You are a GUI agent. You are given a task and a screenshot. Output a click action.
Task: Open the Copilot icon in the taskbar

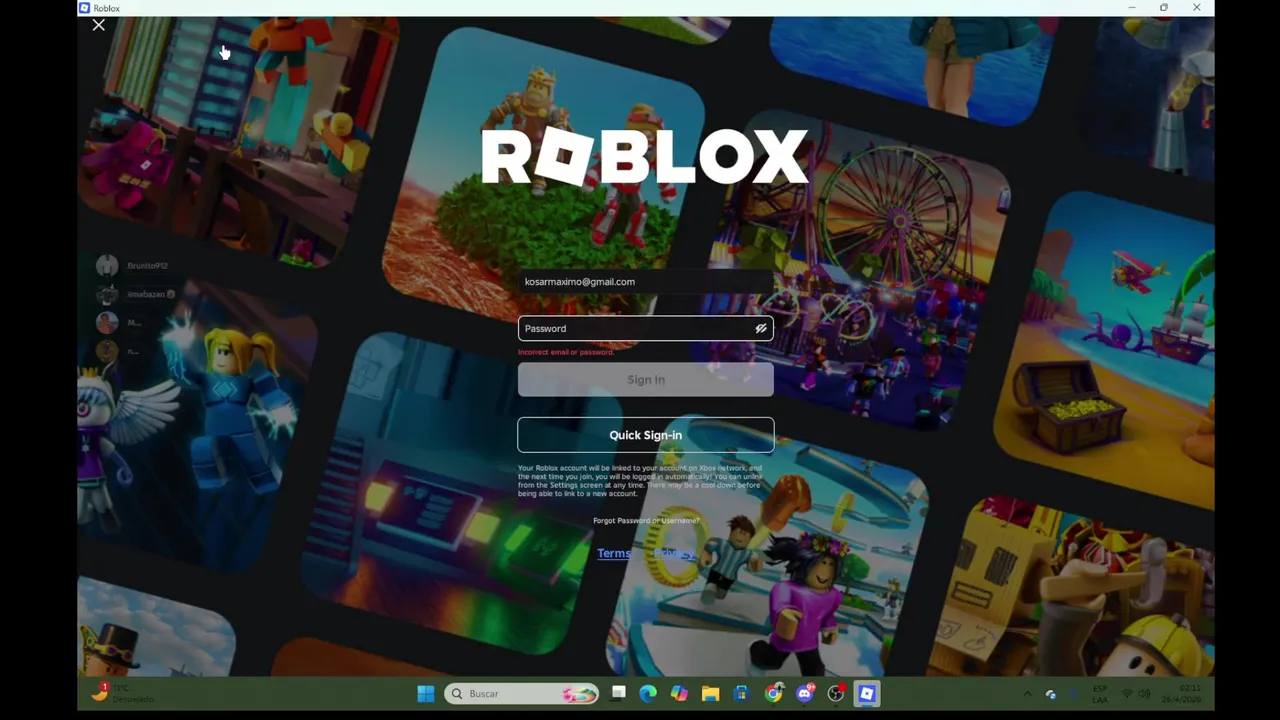(679, 693)
